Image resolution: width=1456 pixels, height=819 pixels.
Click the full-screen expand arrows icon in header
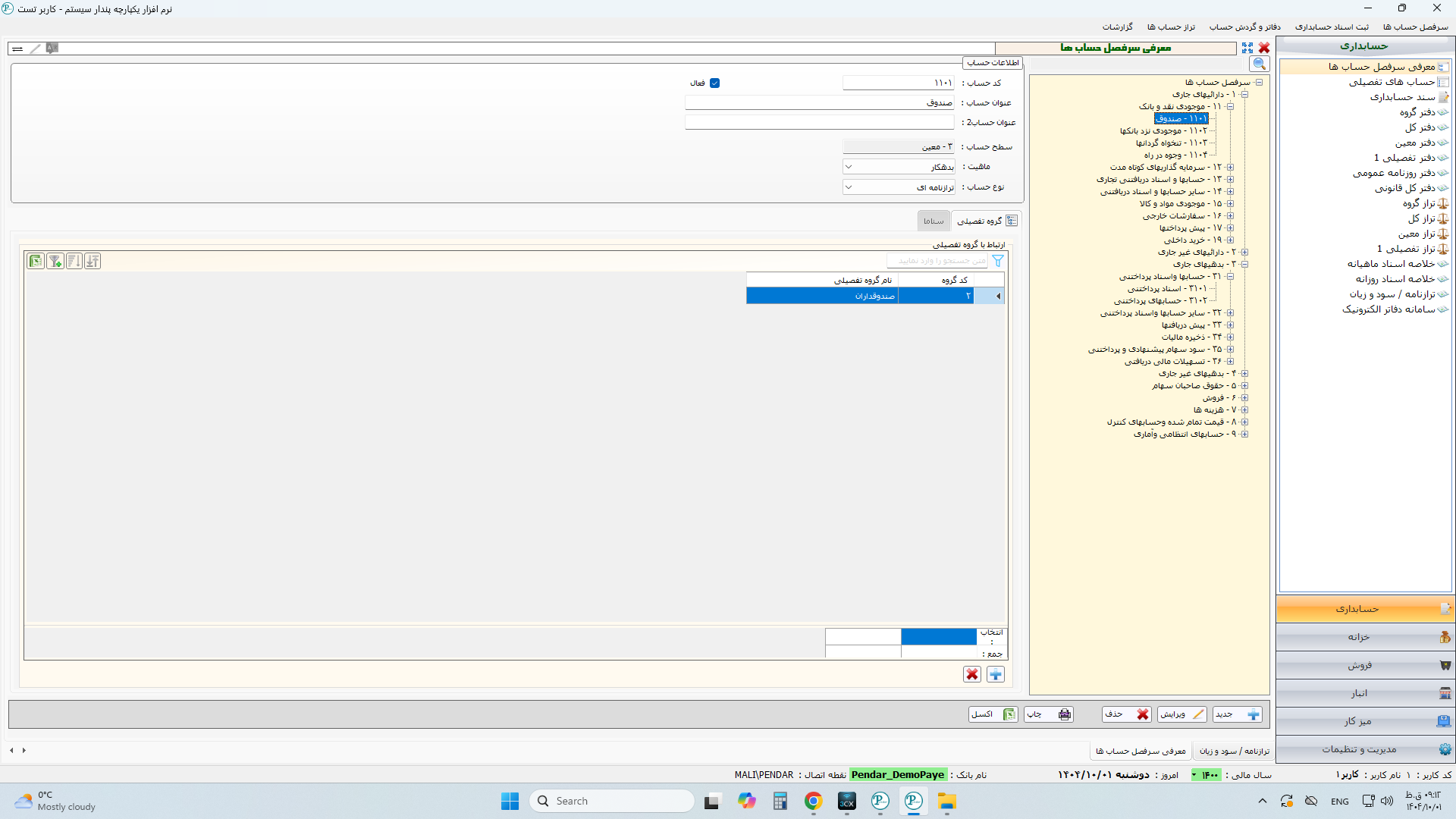[x=1247, y=48]
